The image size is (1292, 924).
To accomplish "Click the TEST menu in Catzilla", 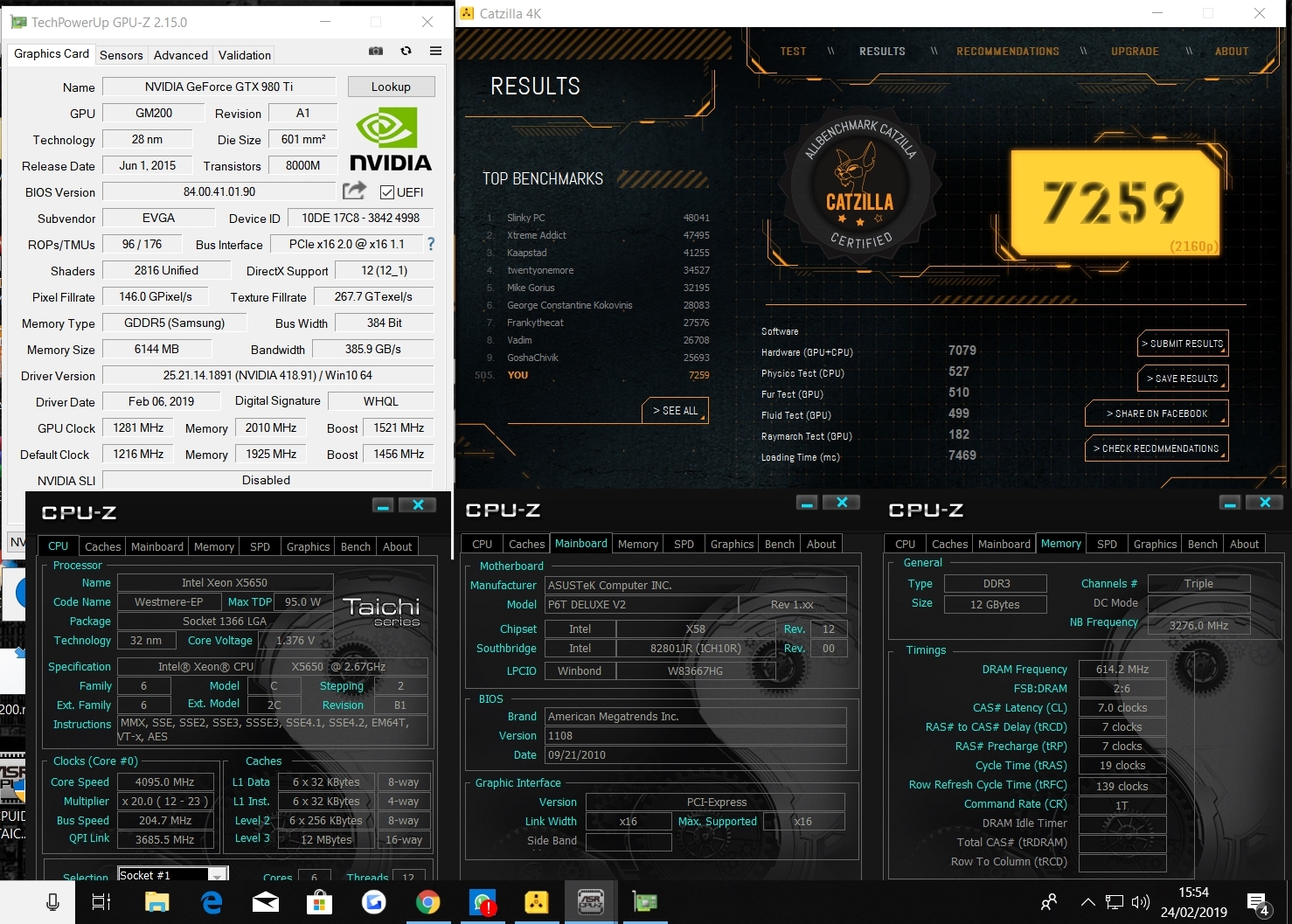I will tap(793, 52).
